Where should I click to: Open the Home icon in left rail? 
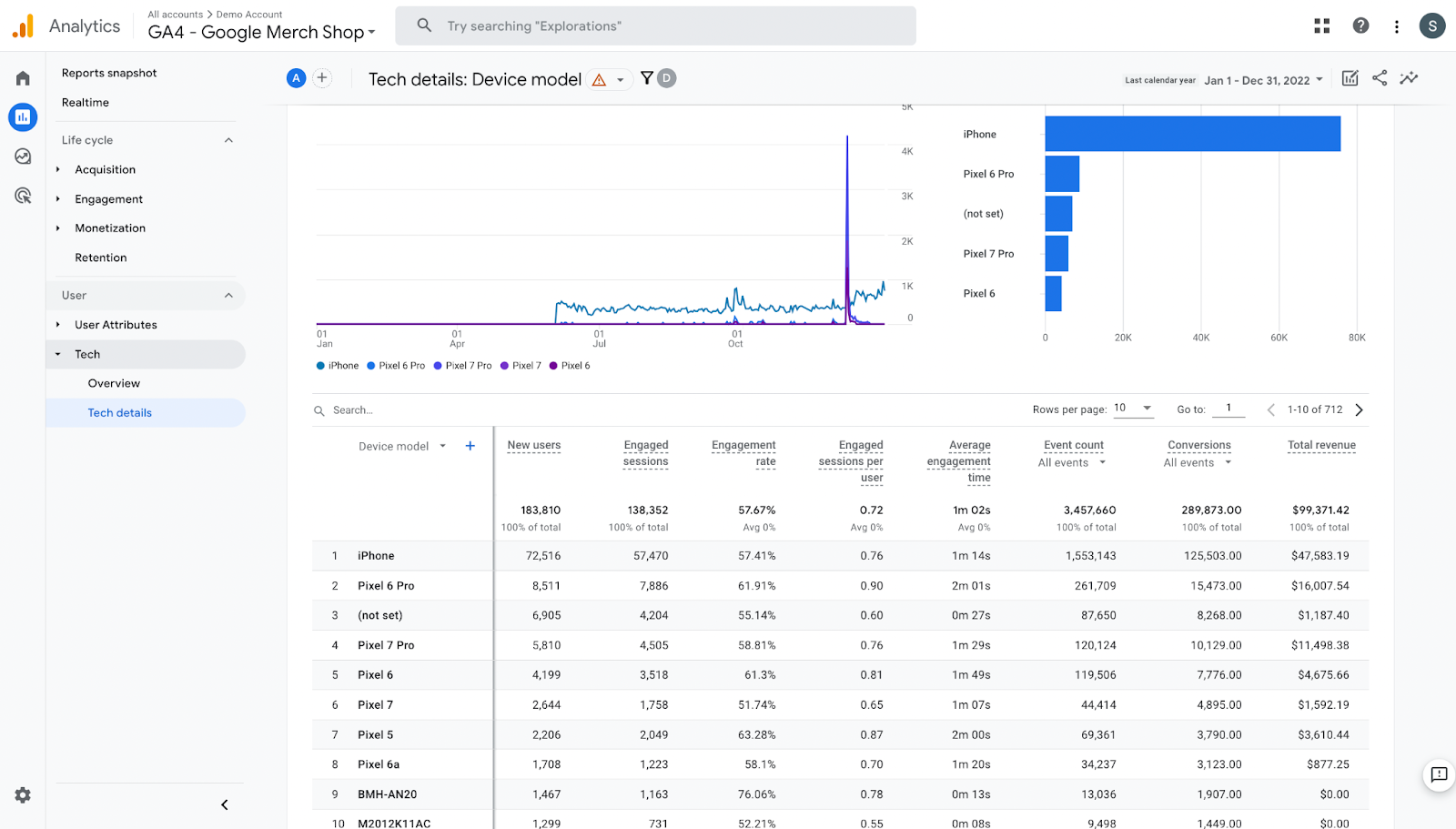23,78
